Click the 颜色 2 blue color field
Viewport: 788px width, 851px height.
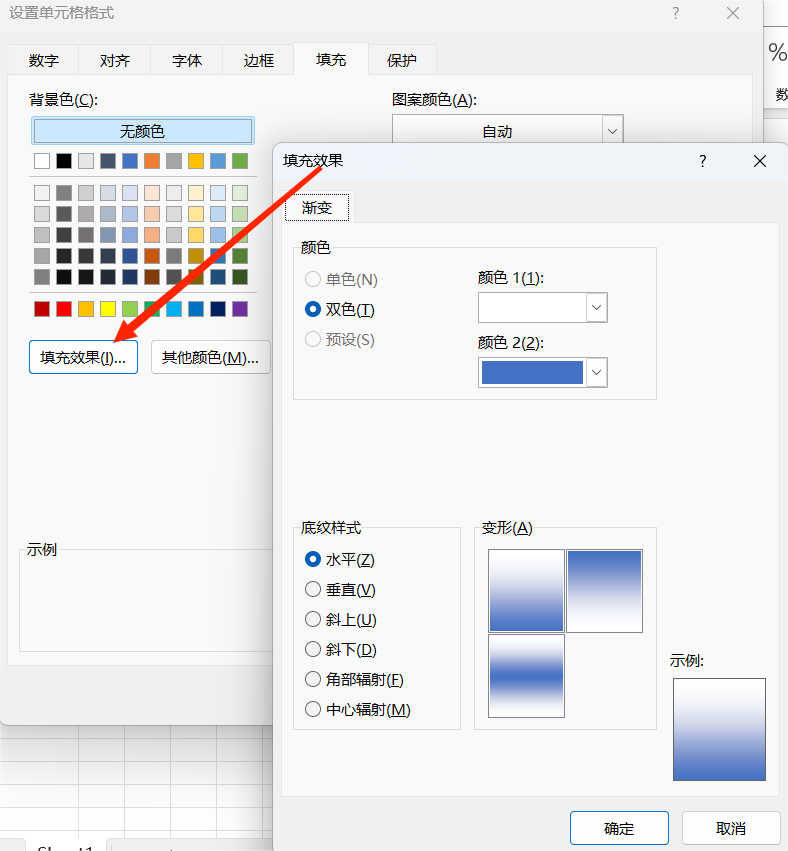[532, 372]
